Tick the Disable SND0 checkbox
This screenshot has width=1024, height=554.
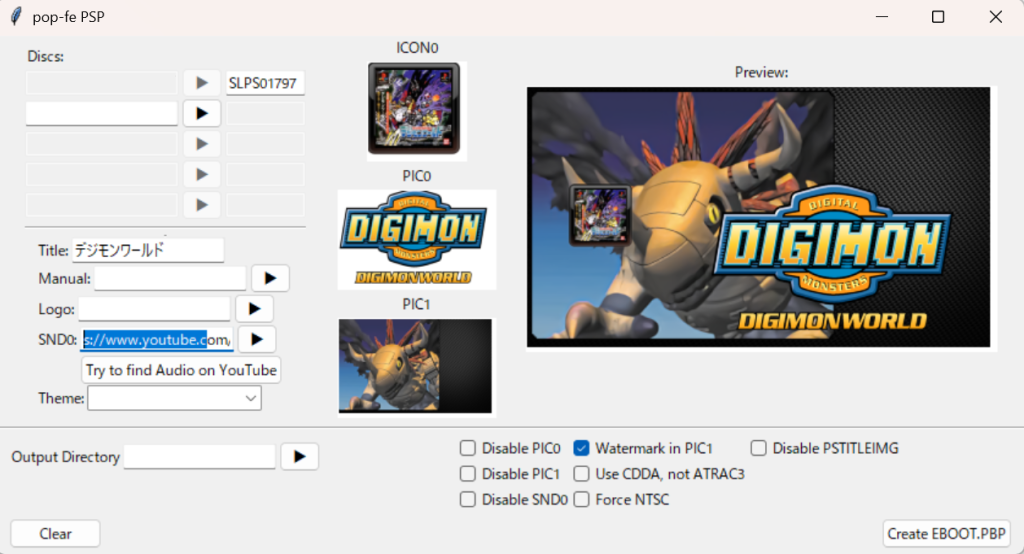click(x=468, y=499)
